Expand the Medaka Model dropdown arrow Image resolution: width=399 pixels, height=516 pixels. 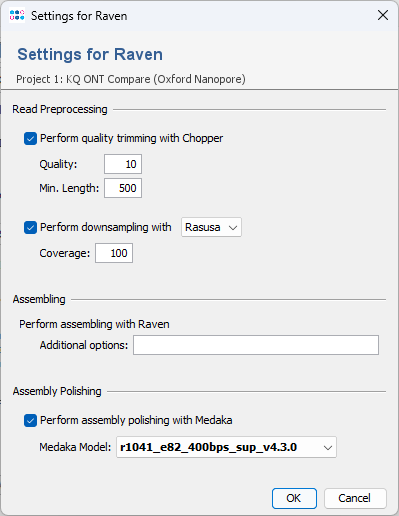328,447
